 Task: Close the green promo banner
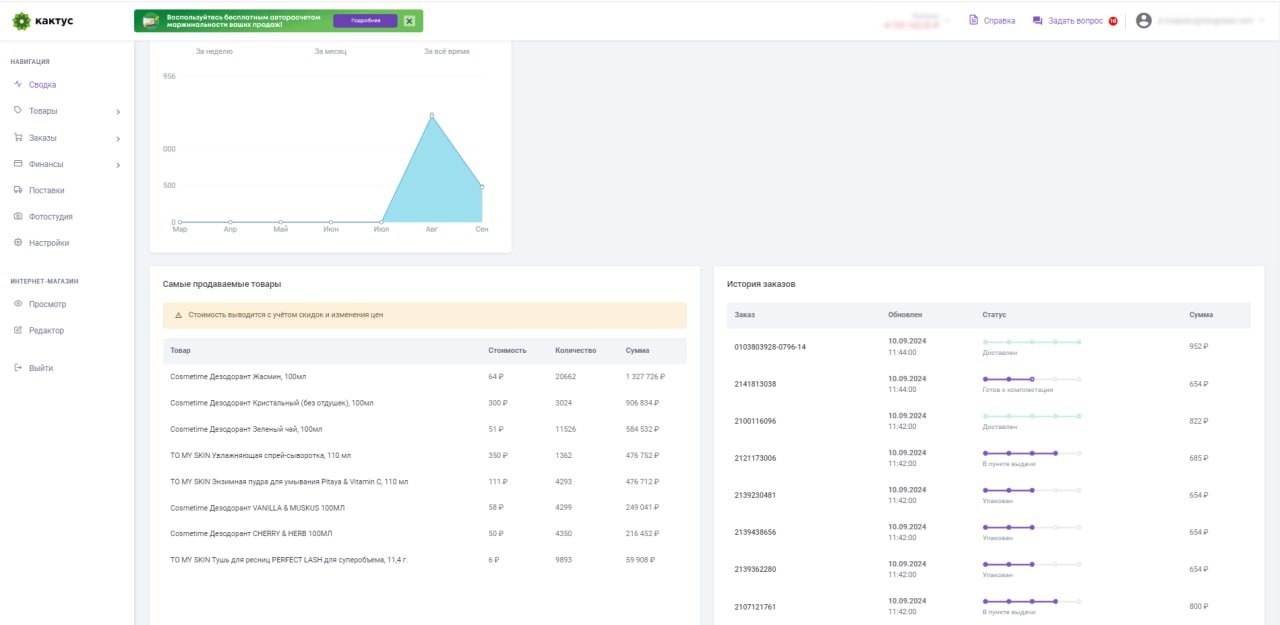click(409, 21)
